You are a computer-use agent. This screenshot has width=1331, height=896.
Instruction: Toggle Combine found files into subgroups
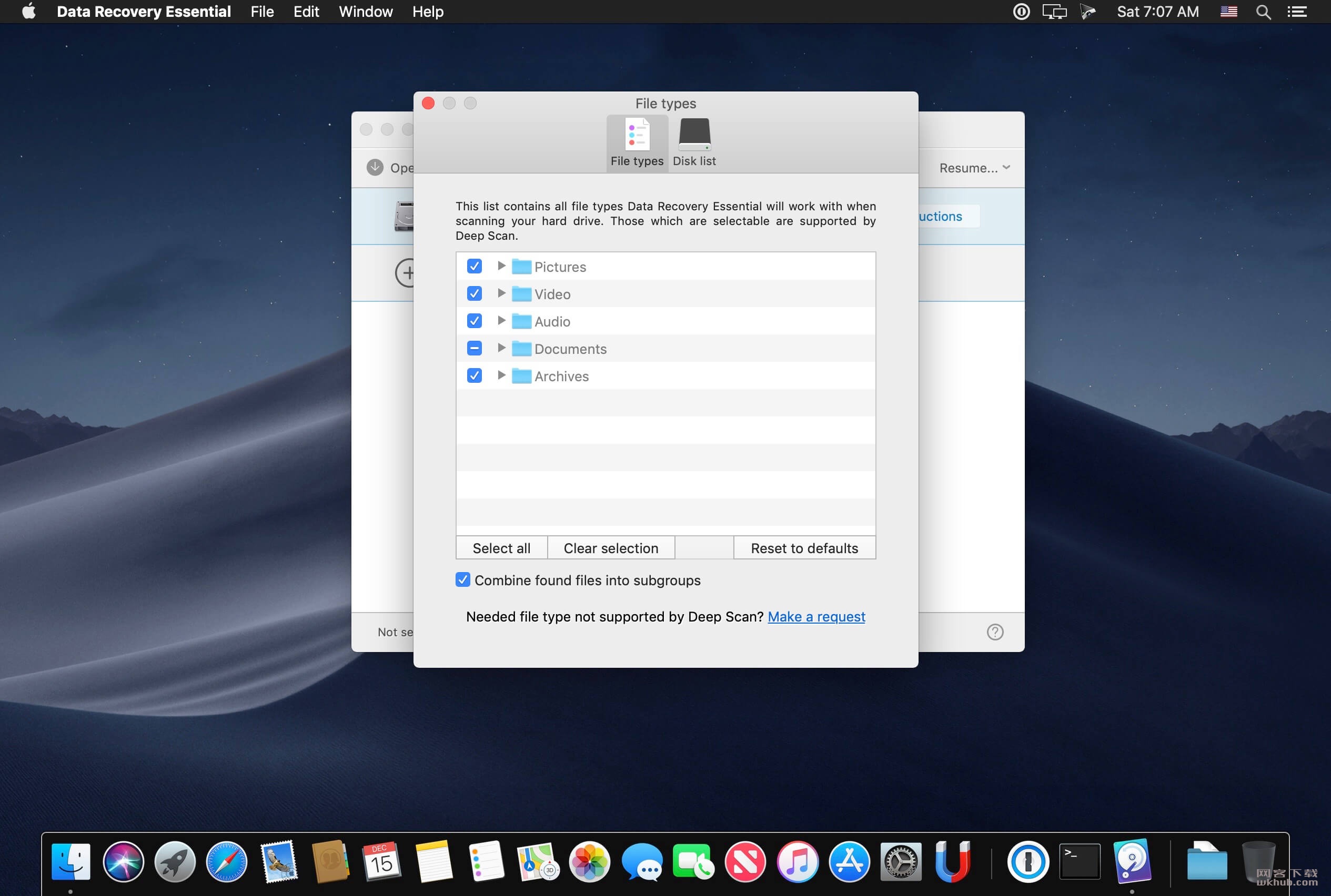tap(462, 580)
